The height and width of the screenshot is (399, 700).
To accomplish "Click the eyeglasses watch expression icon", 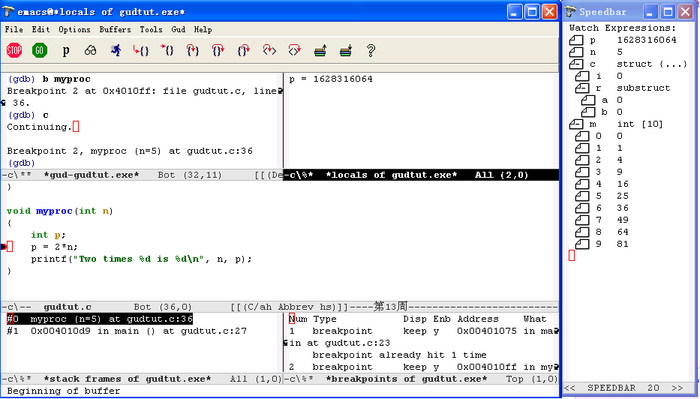I will (90, 50).
